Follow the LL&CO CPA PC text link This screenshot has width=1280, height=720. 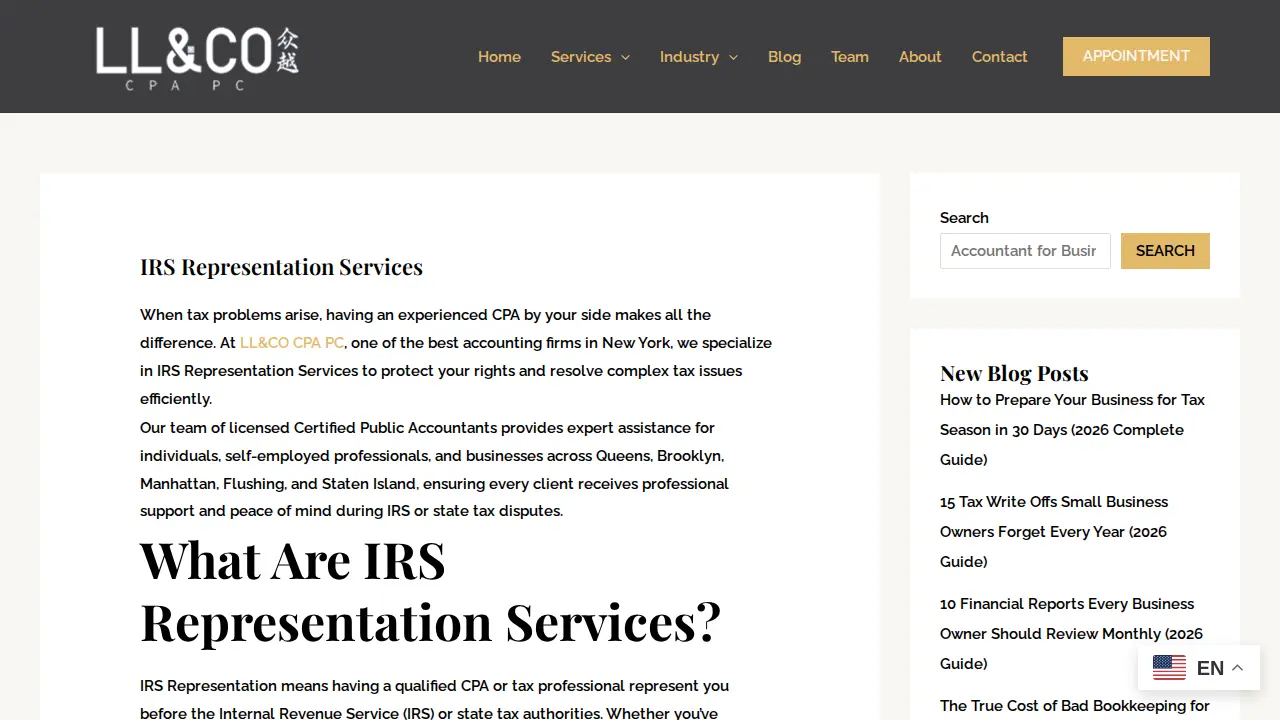tap(292, 343)
